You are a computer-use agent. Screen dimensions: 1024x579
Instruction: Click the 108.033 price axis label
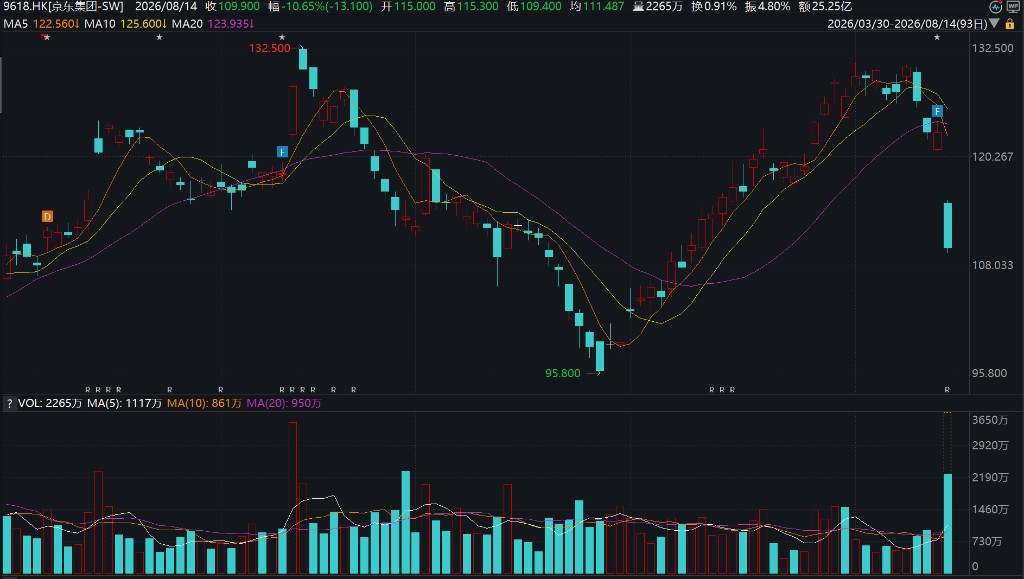pyautogui.click(x=993, y=265)
